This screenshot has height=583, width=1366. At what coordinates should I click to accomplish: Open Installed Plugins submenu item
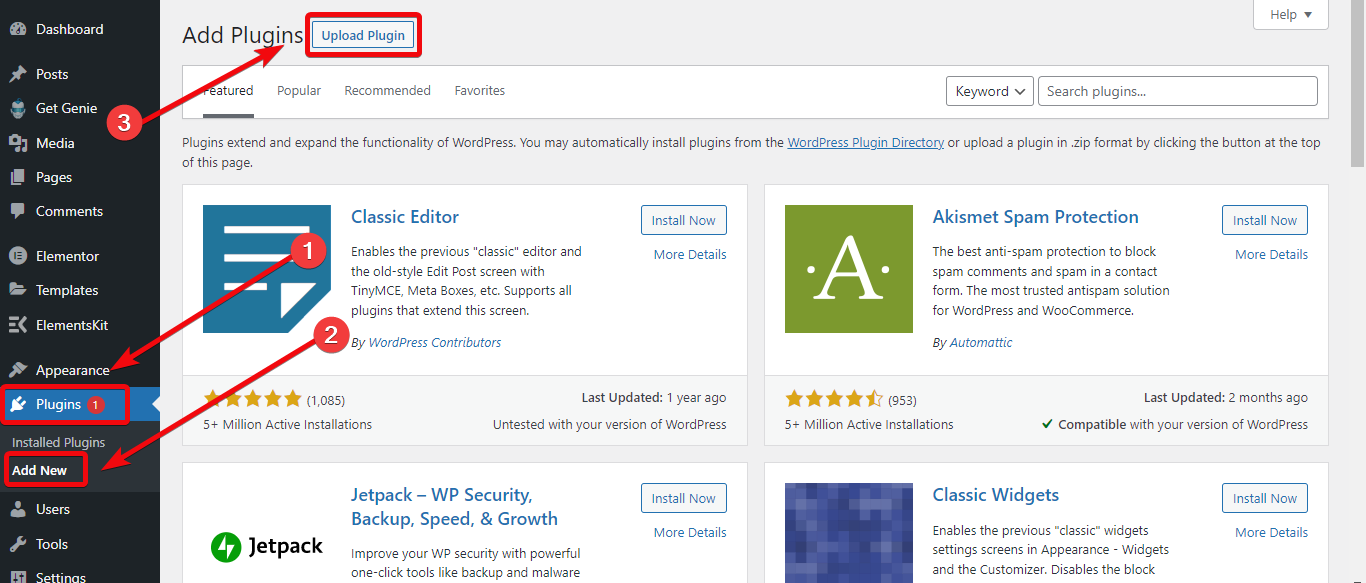[58, 442]
